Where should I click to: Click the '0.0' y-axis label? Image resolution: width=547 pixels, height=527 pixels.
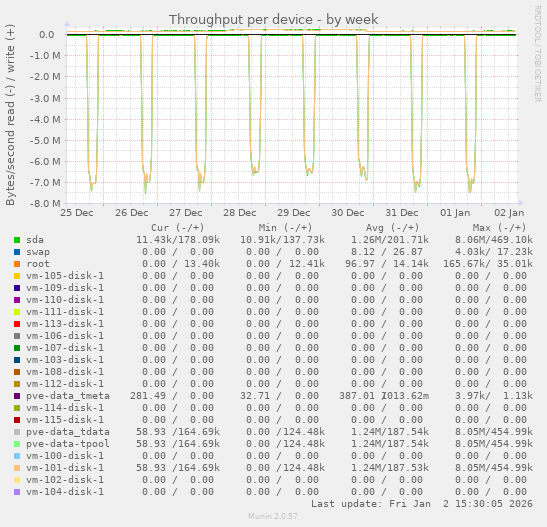coord(47,35)
